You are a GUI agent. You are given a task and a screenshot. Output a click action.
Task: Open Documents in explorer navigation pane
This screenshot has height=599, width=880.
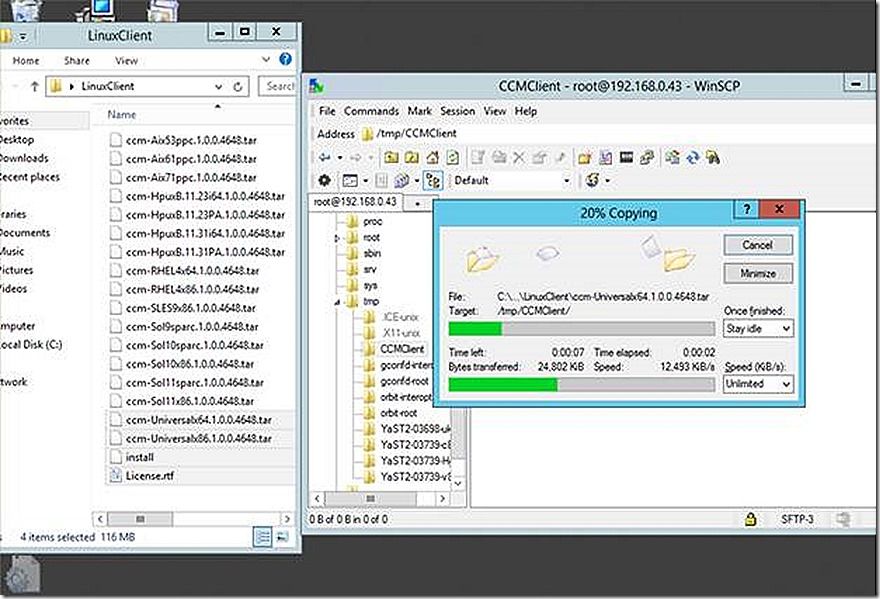click(25, 232)
